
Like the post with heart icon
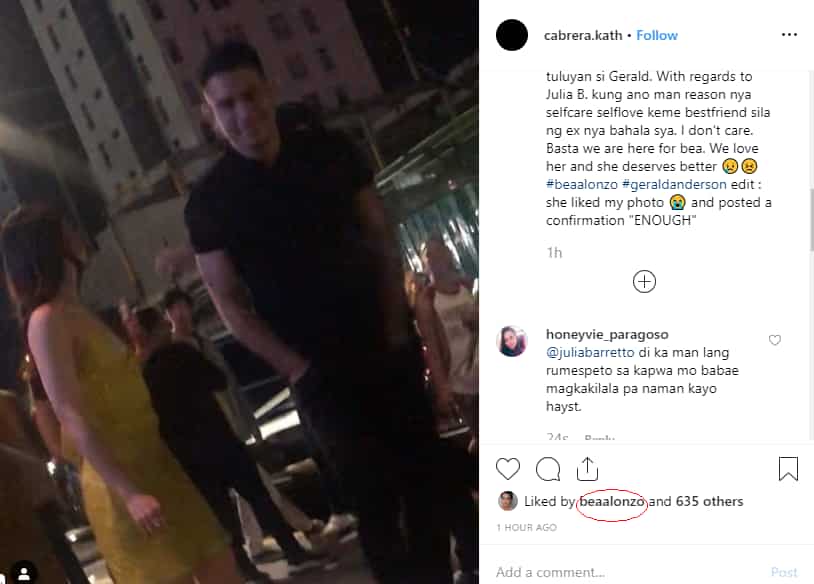(x=508, y=469)
